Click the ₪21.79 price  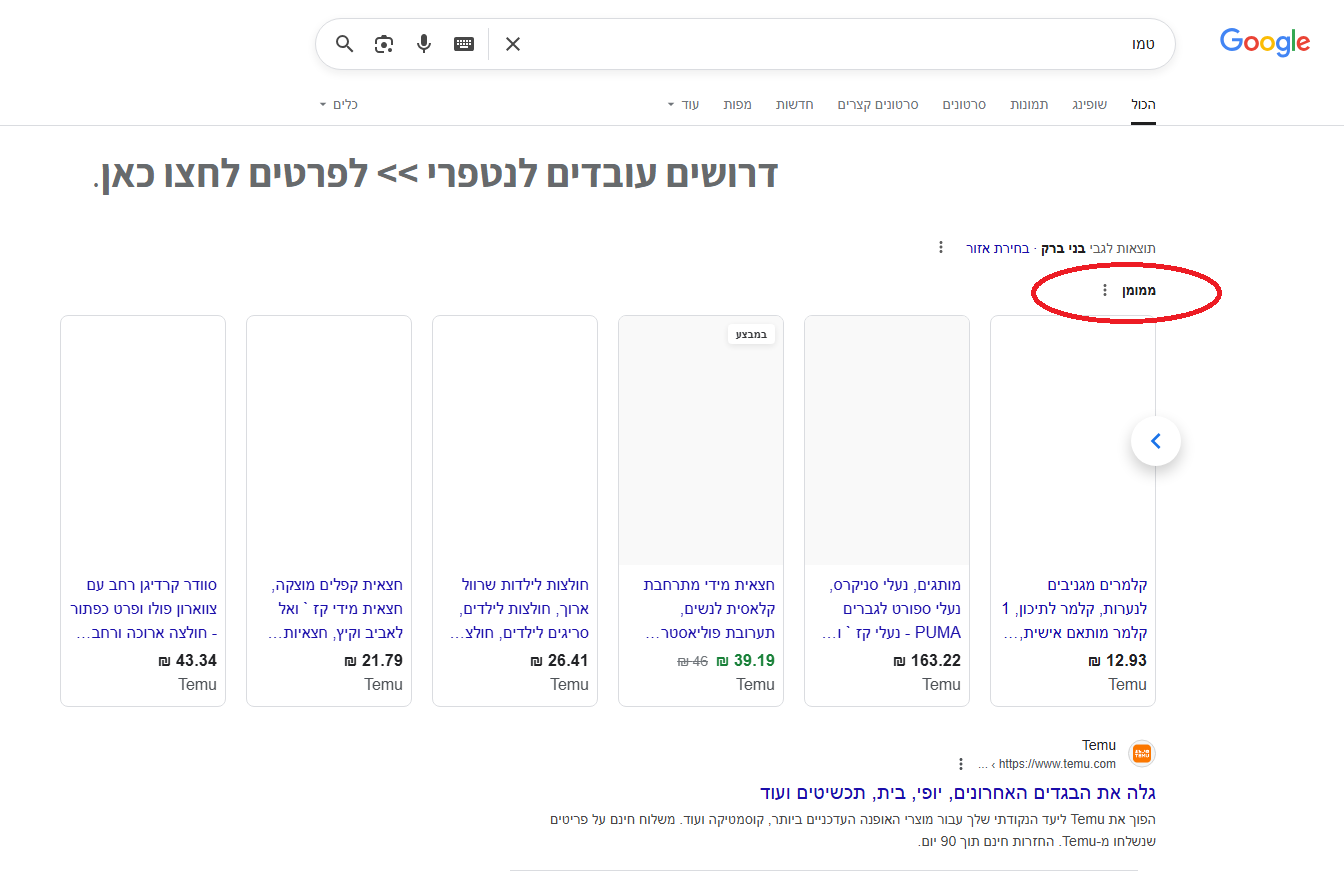tap(373, 660)
